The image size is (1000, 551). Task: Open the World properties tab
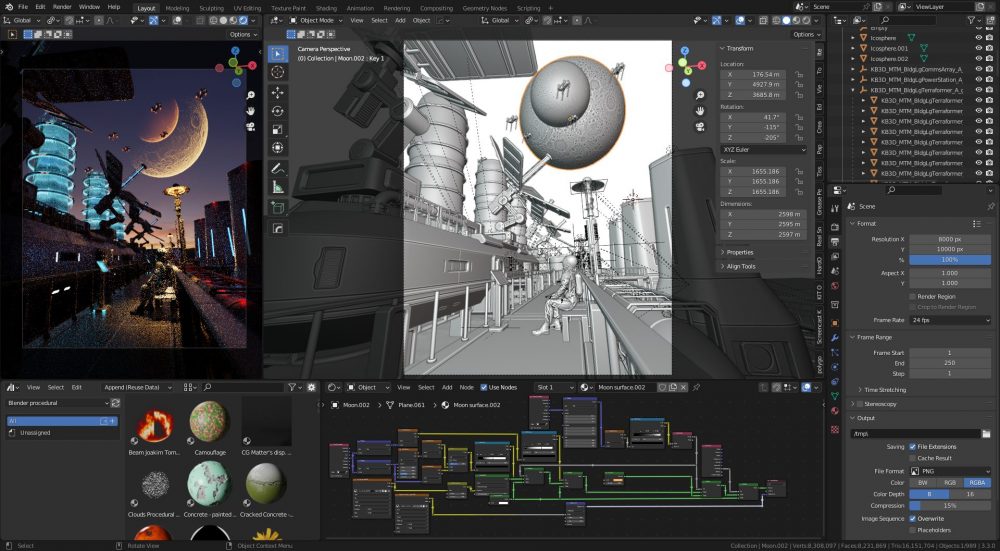click(835, 286)
